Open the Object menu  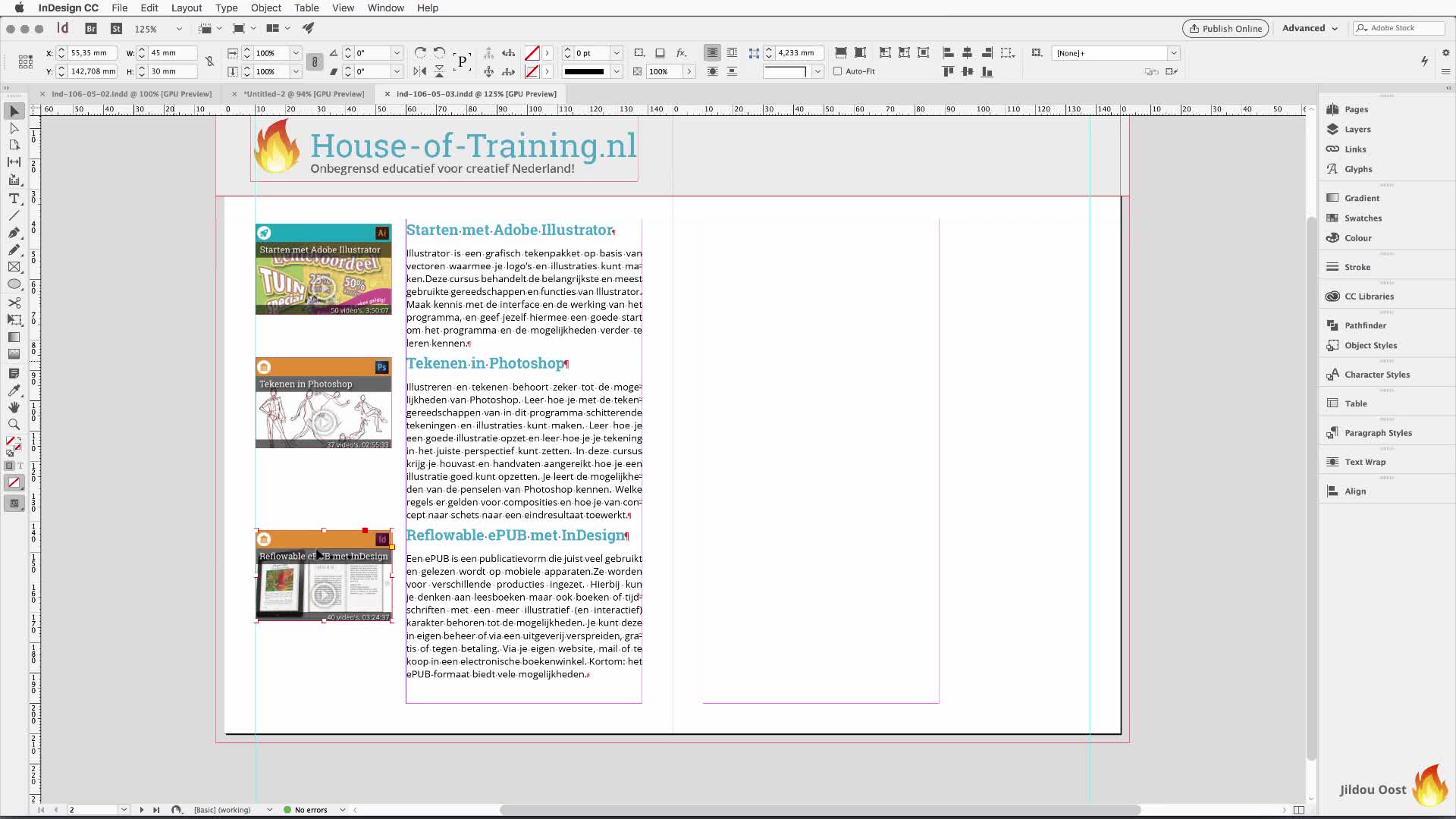pyautogui.click(x=265, y=8)
